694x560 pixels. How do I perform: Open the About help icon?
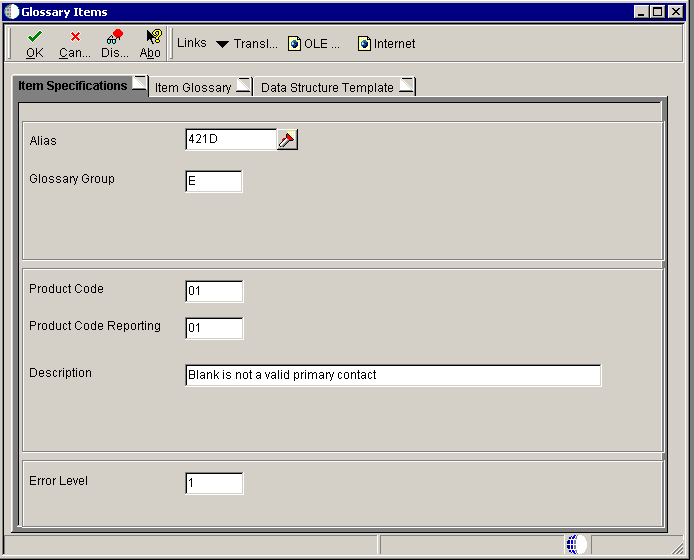tap(150, 44)
